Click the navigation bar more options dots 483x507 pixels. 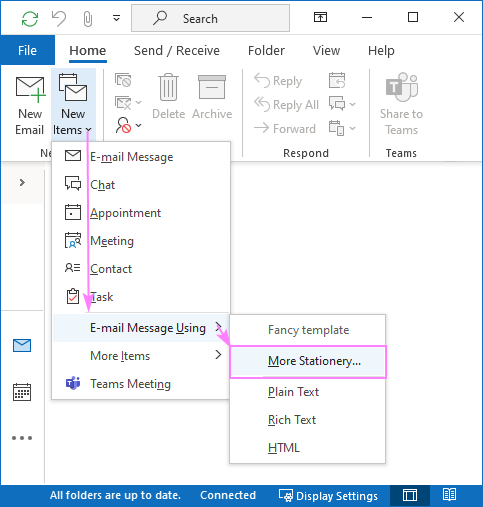pyautogui.click(x=22, y=438)
